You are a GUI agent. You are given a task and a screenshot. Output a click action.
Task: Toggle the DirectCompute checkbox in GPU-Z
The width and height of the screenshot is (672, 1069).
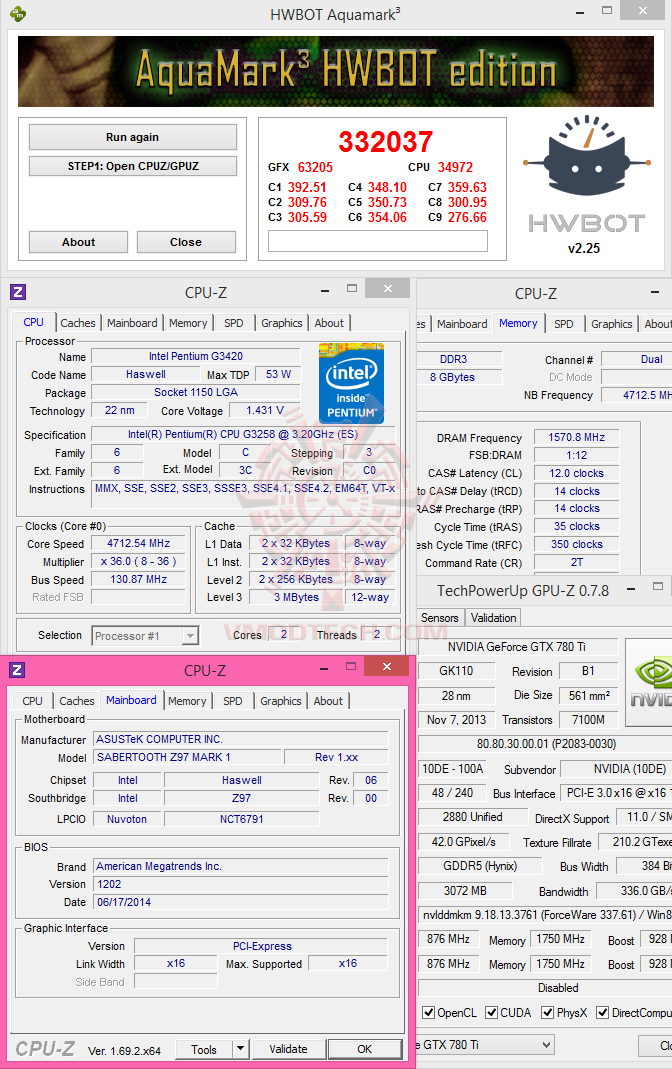pyautogui.click(x=602, y=1012)
